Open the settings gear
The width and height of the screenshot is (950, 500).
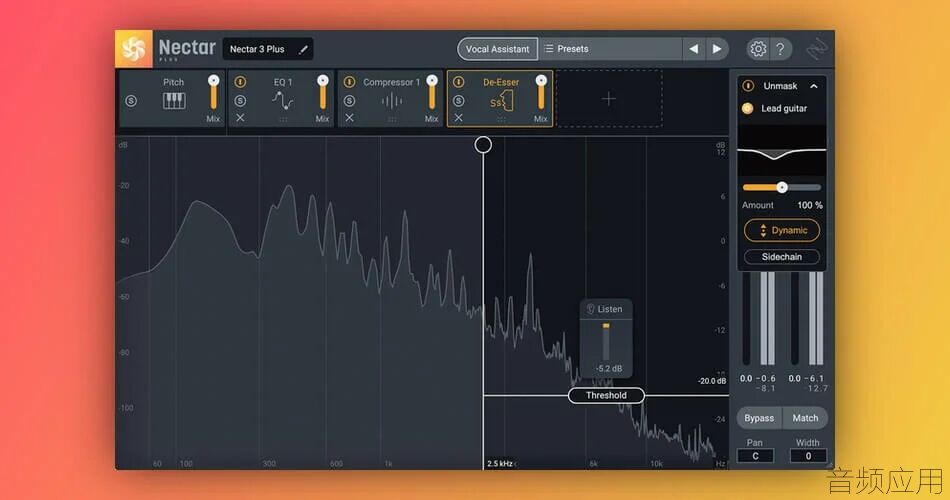click(x=758, y=49)
